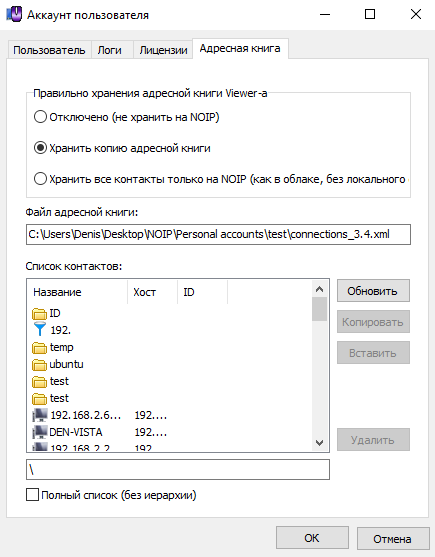Click the Обновить button

pyautogui.click(x=373, y=291)
